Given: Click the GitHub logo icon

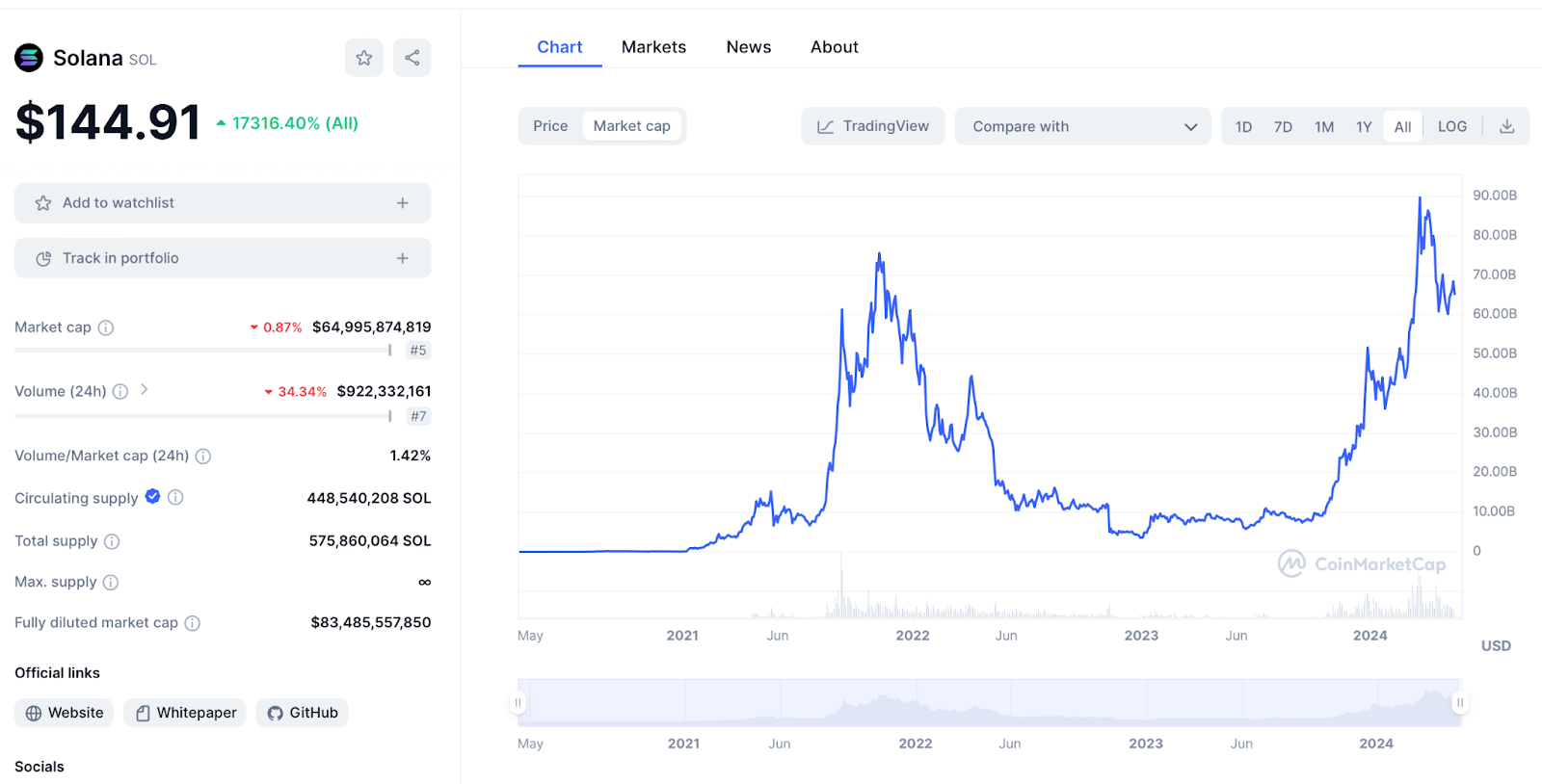Looking at the screenshot, I should point(275,713).
